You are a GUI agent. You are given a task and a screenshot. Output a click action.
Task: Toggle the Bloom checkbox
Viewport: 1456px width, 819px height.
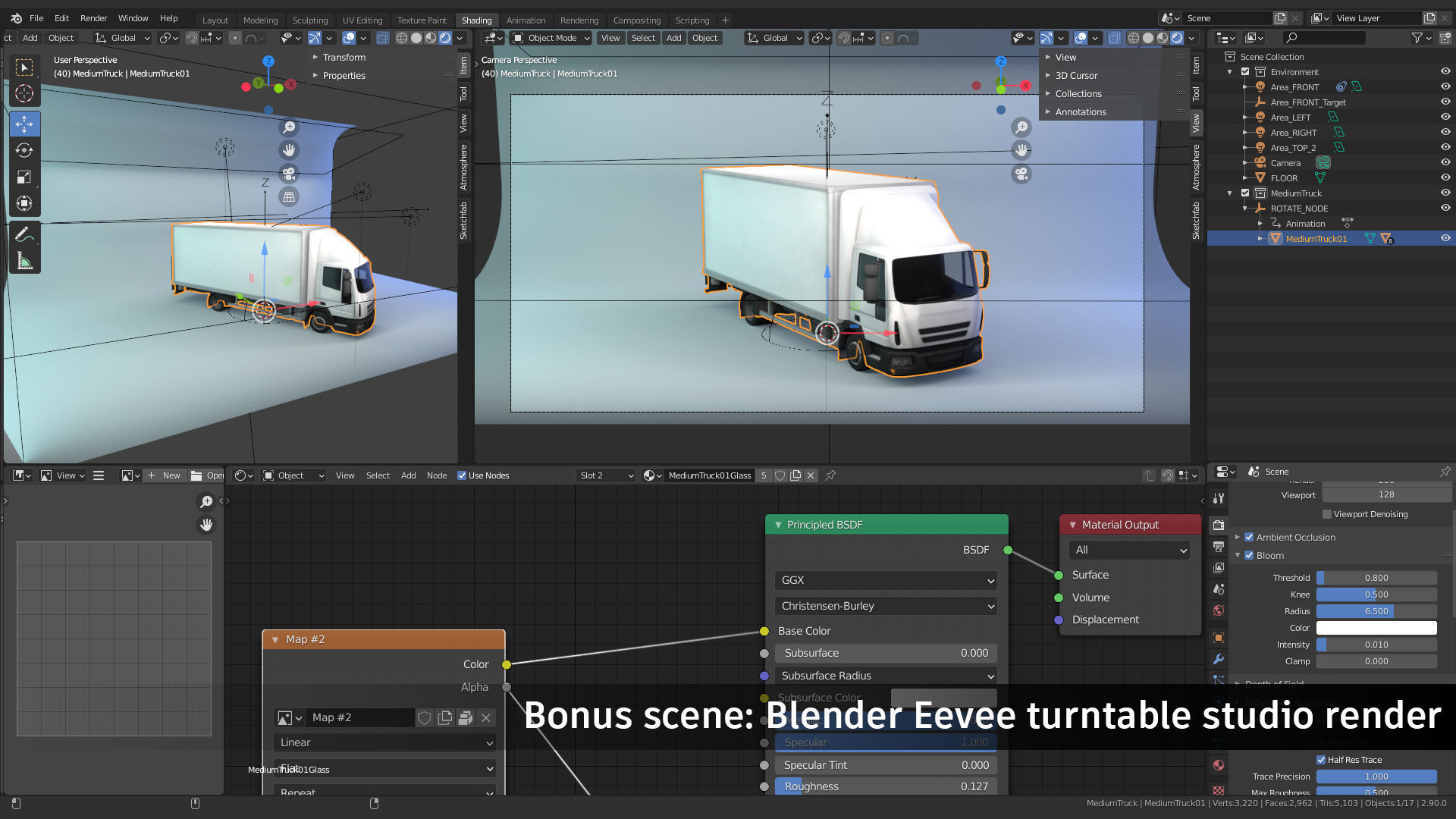click(x=1249, y=555)
